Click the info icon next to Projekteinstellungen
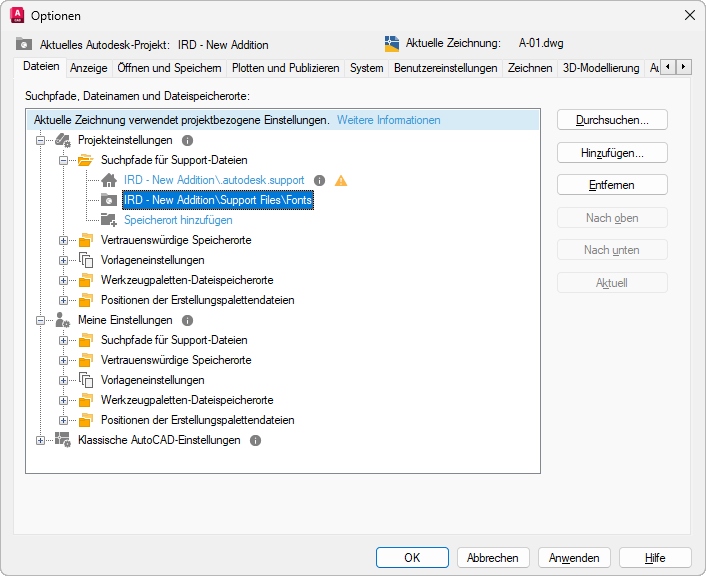The height and width of the screenshot is (576, 706). (187, 141)
